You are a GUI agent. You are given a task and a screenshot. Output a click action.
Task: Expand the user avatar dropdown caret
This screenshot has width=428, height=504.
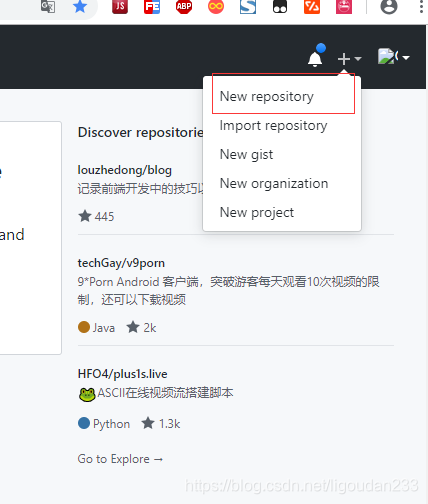coord(406,58)
